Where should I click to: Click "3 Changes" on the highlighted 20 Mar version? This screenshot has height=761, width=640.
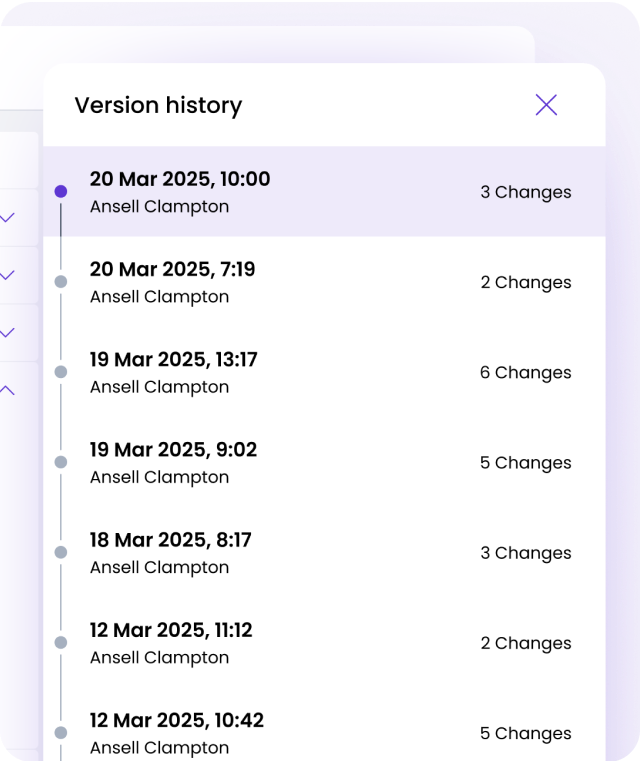coord(525,192)
